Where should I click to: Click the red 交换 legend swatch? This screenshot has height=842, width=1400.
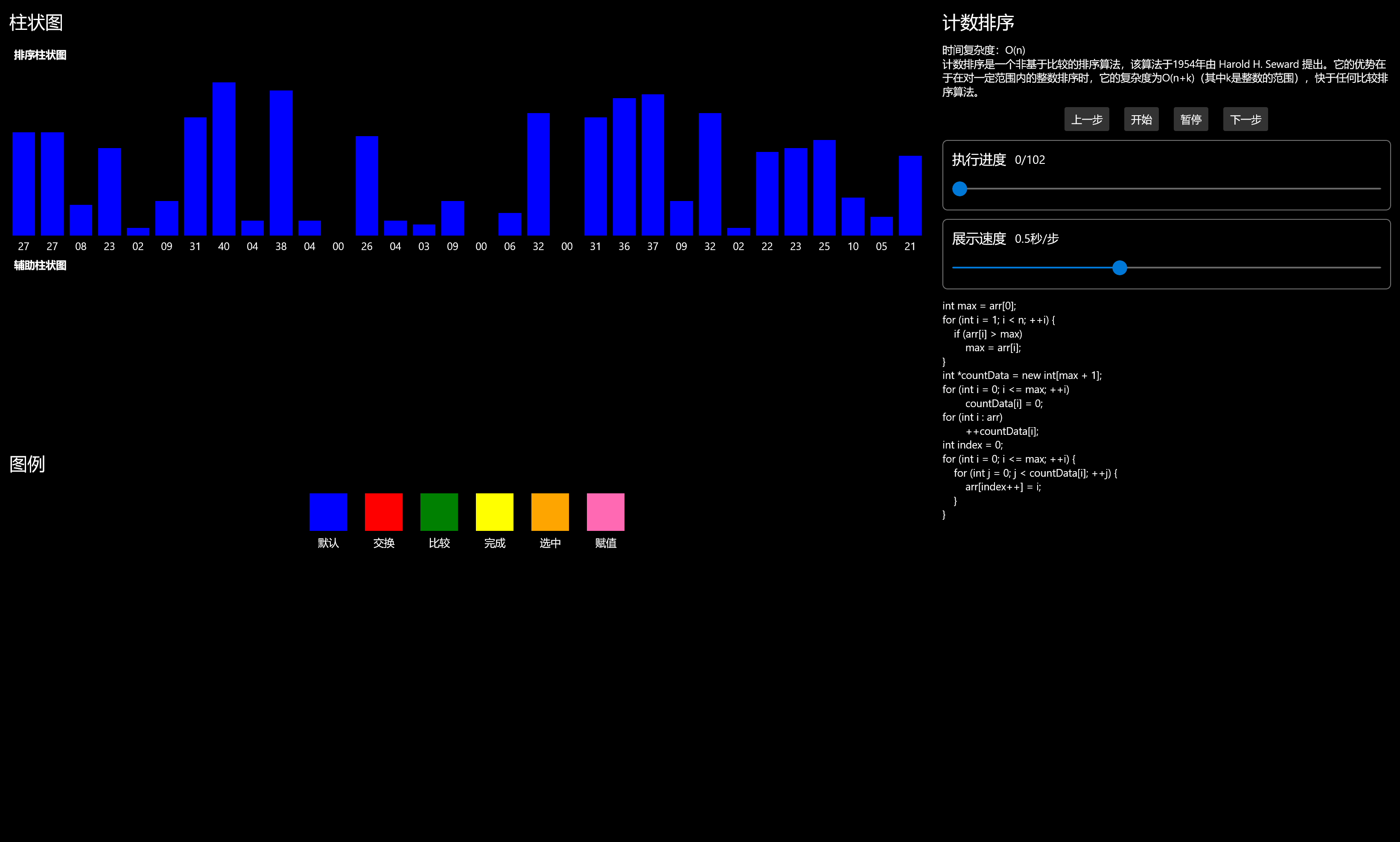click(384, 512)
